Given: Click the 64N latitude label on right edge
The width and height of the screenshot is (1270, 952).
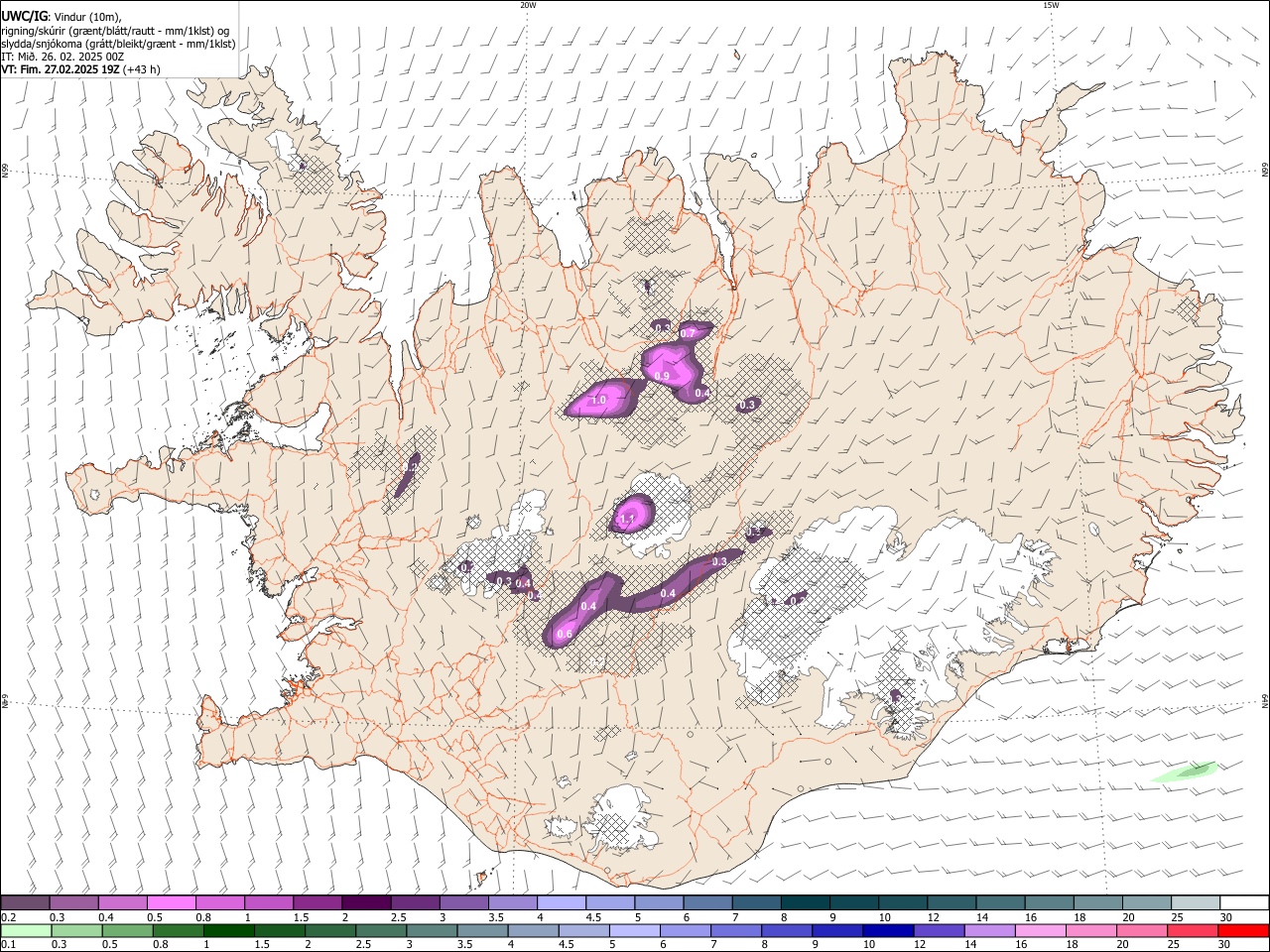Looking at the screenshot, I should 1265,700.
